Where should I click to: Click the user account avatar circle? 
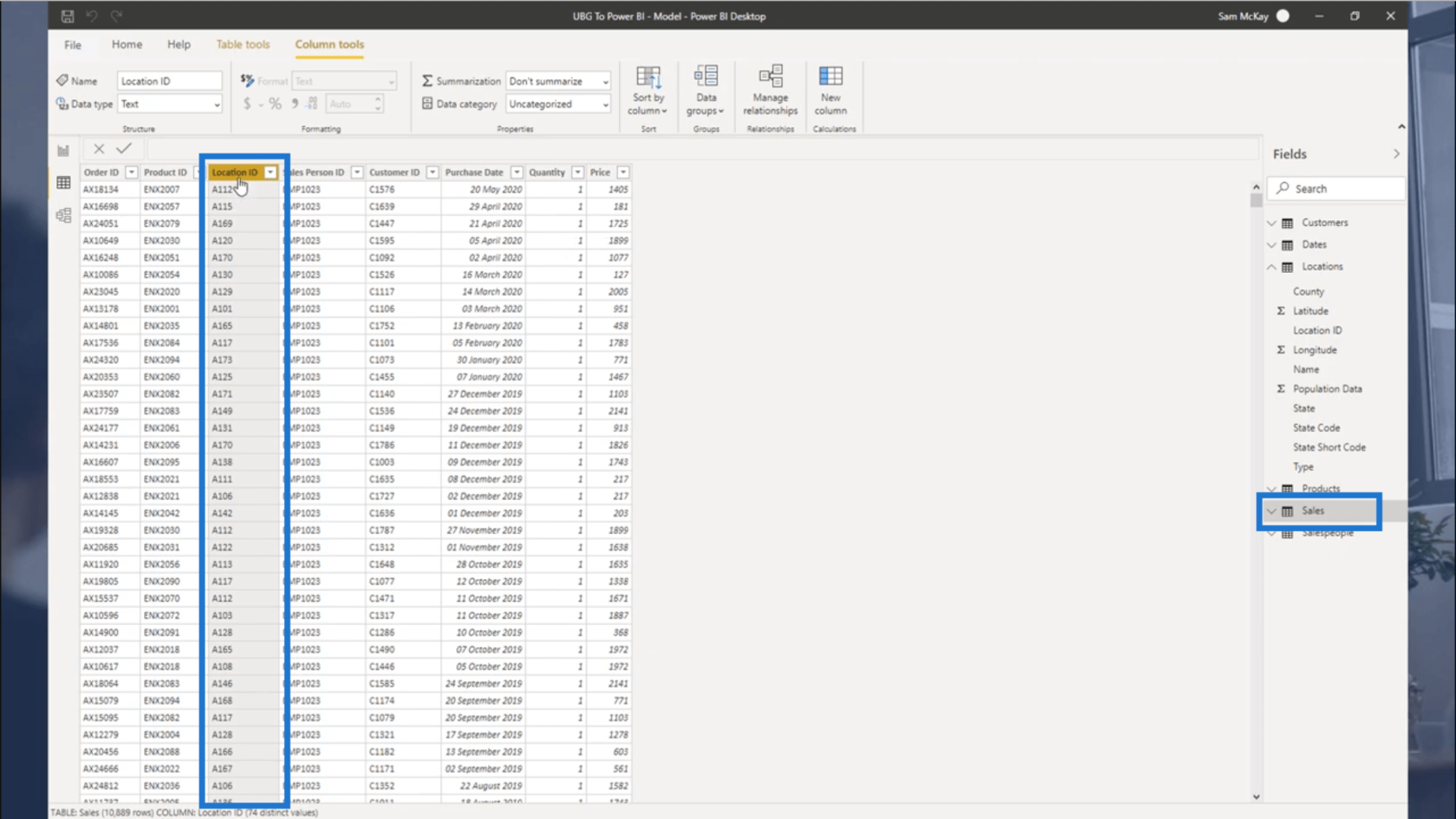1283,16
